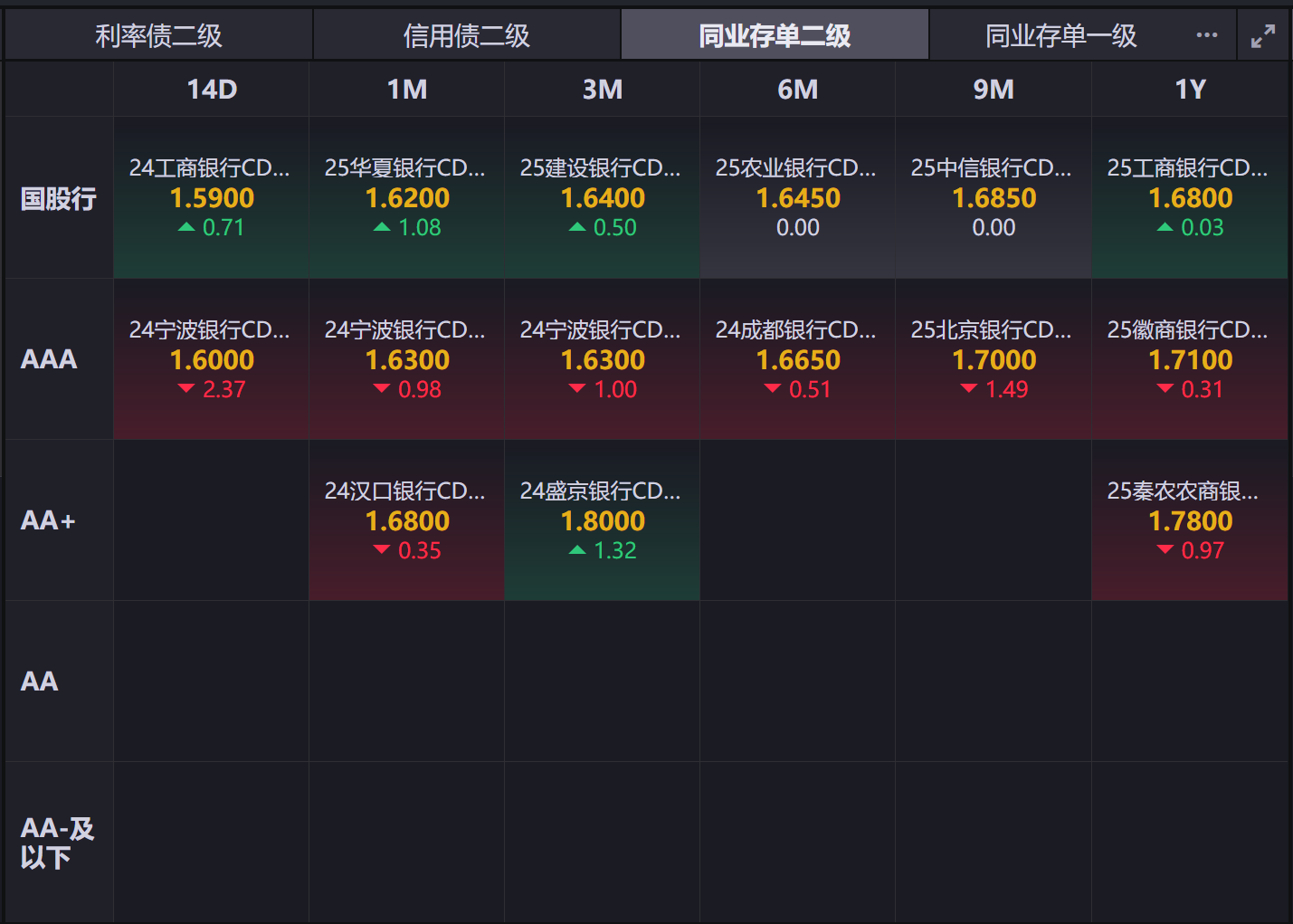Open 25工商银行CD cell at 1.6800

click(1190, 198)
